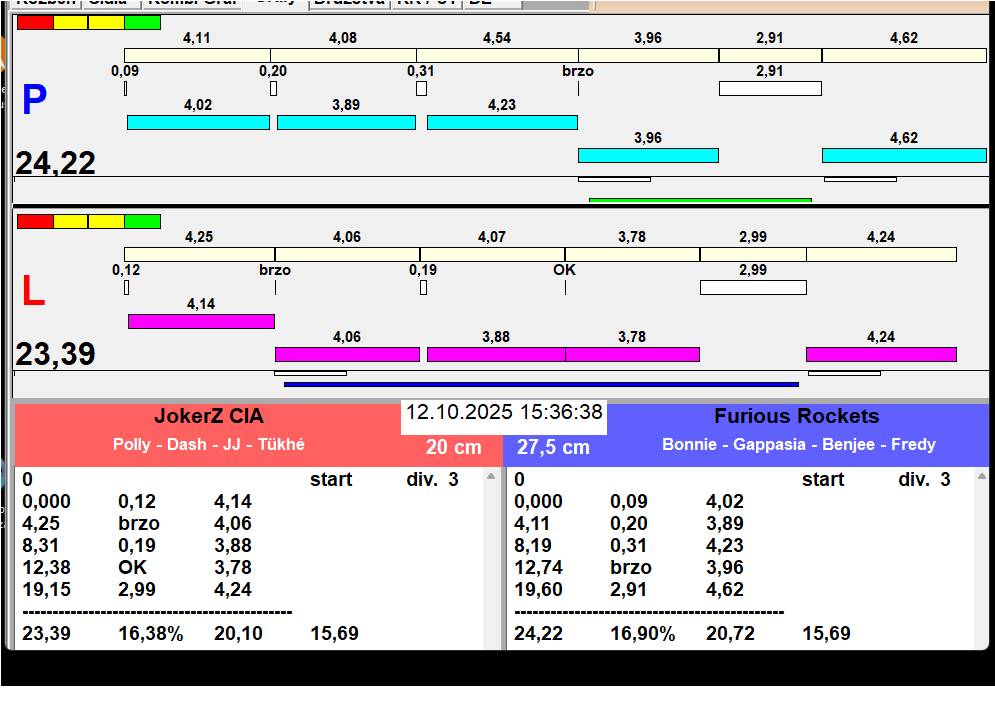Select the beige 4,25 bar in lane L
This screenshot has width=995, height=716.
(x=199, y=255)
